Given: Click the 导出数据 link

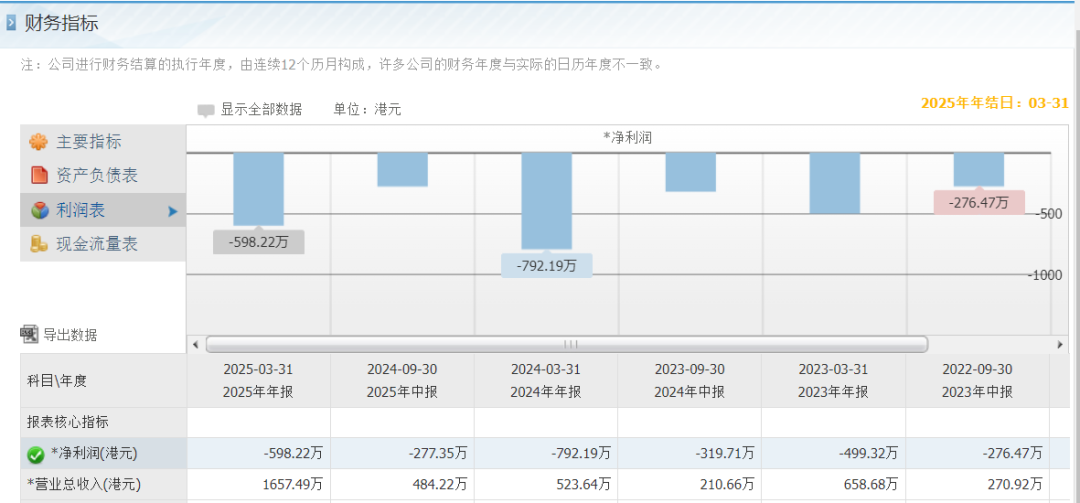Looking at the screenshot, I should (x=70, y=336).
